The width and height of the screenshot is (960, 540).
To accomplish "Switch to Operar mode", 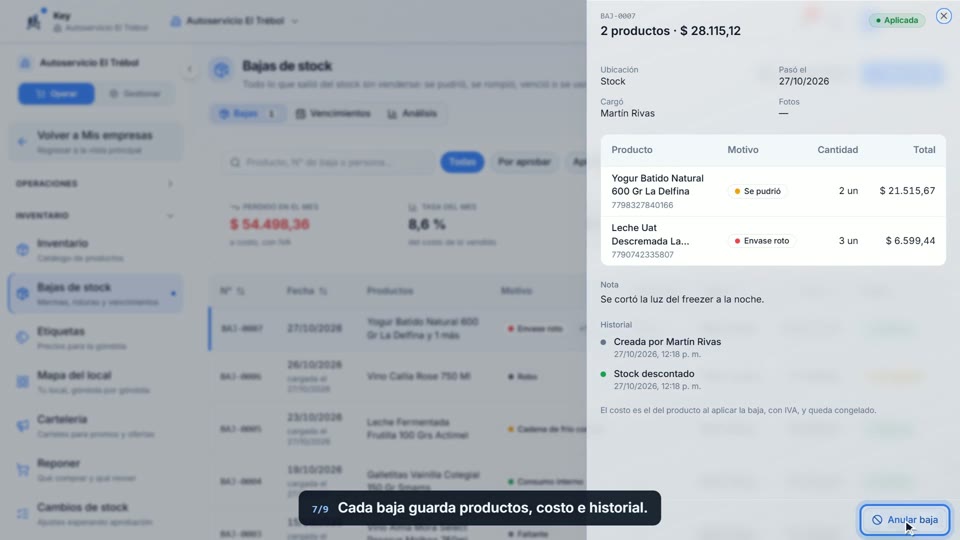I will pos(56,94).
